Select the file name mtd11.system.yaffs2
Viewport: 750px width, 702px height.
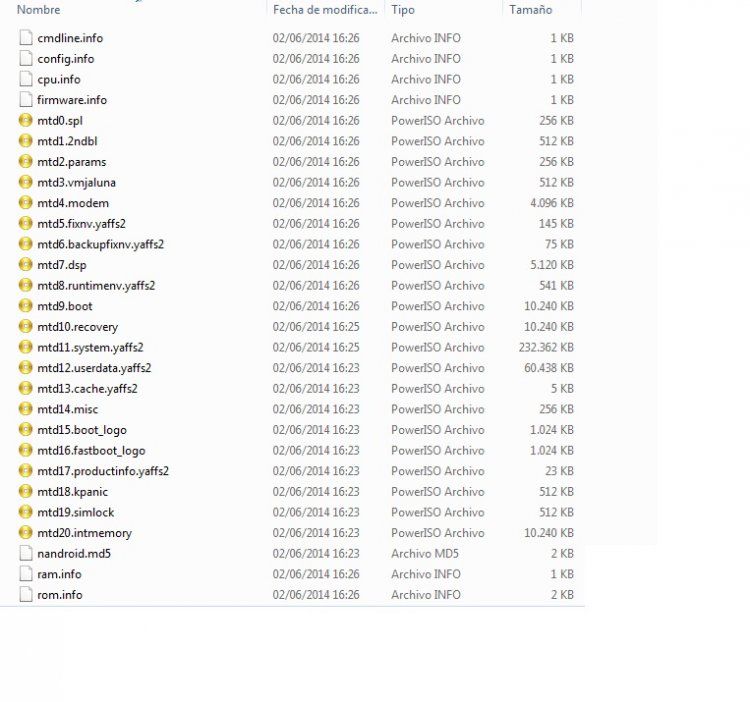point(90,347)
